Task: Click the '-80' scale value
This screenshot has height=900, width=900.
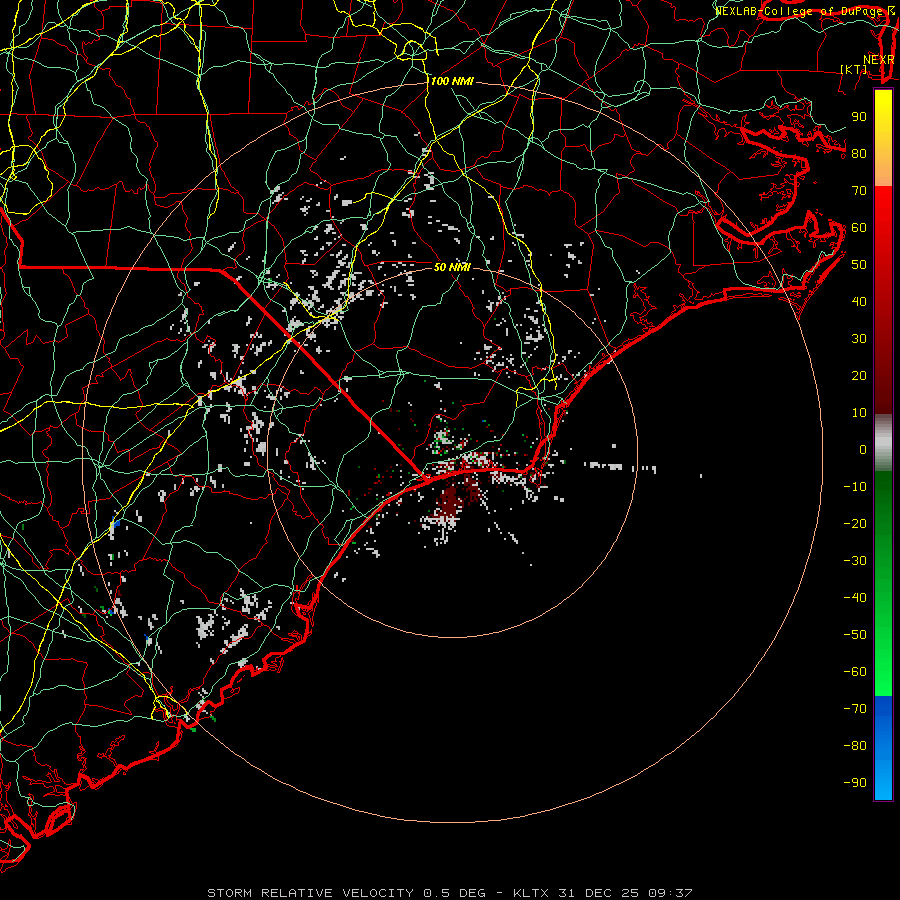Action: [x=855, y=746]
